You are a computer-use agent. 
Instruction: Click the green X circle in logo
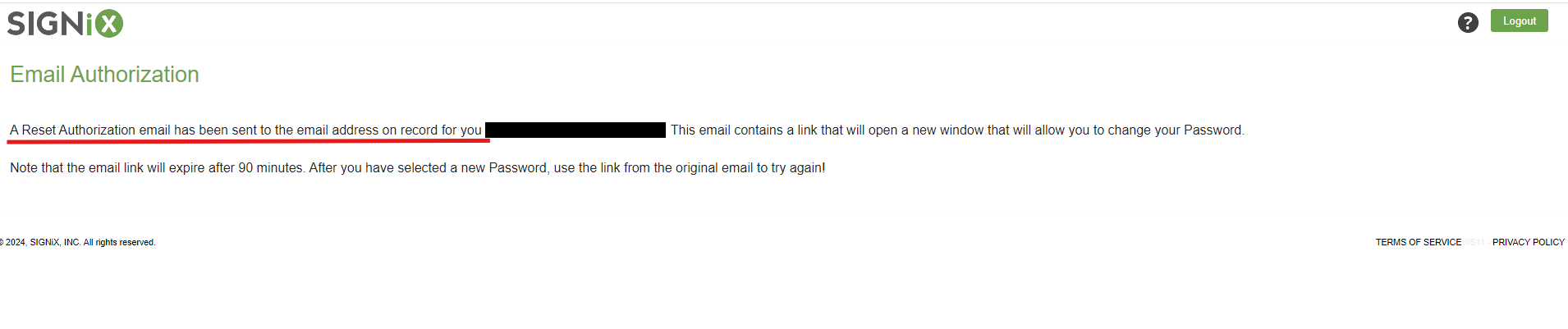pos(108,23)
